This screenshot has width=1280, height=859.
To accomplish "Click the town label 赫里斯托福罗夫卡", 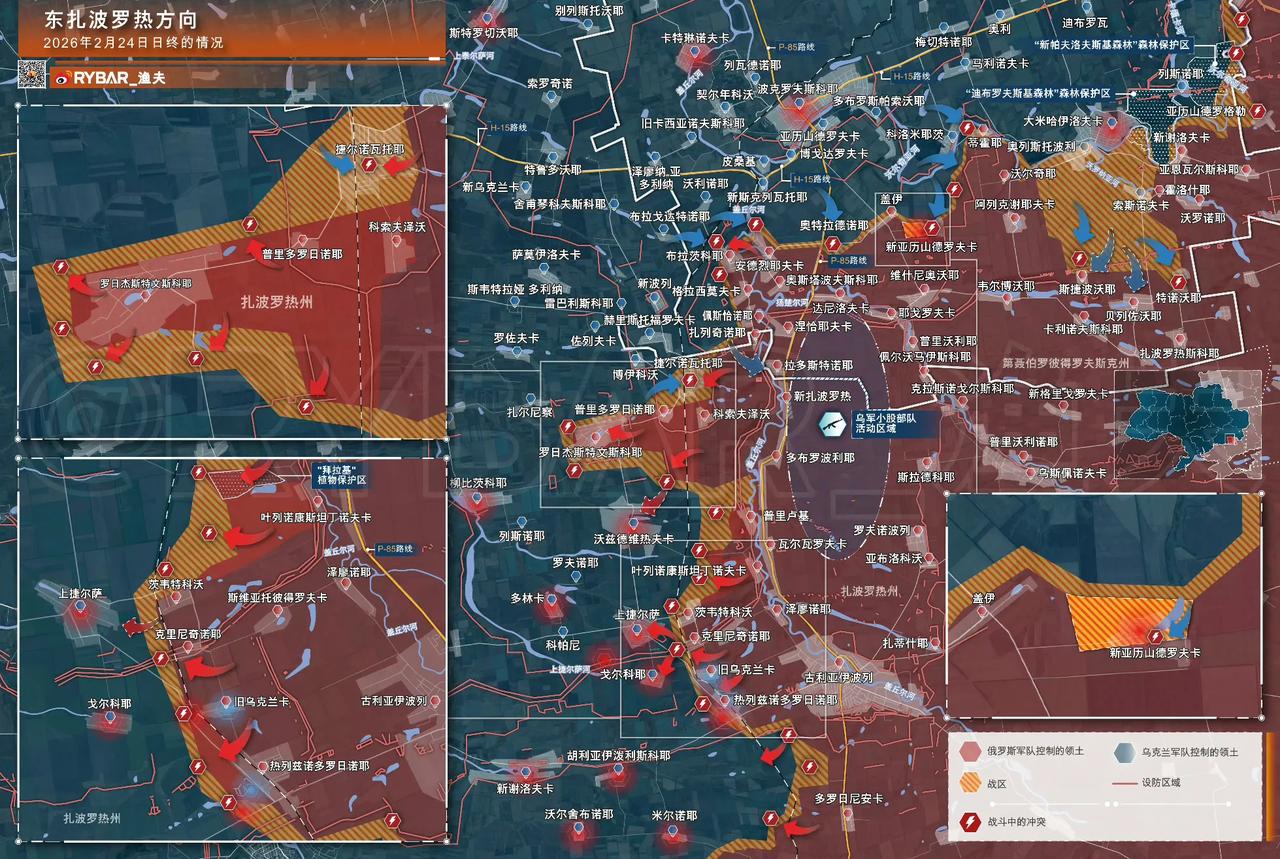I will [x=648, y=320].
